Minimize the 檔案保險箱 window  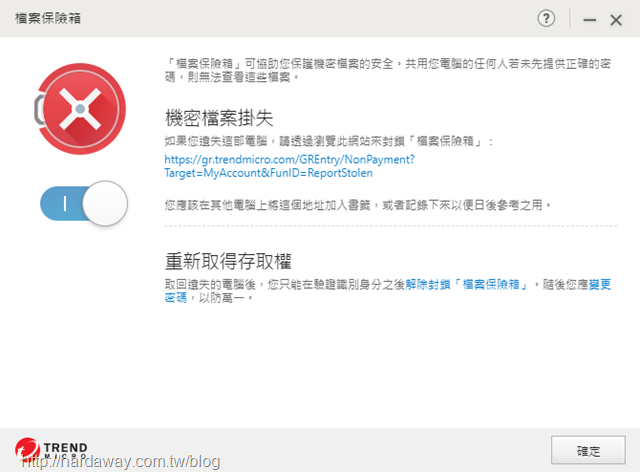point(589,20)
